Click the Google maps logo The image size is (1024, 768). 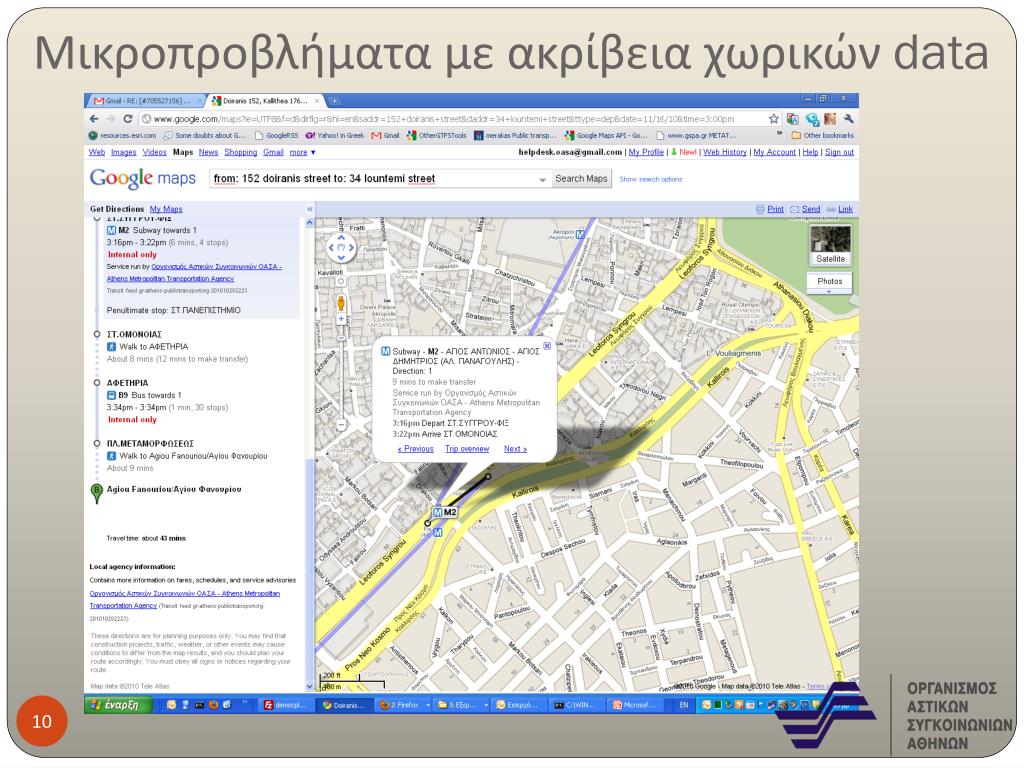point(142,178)
